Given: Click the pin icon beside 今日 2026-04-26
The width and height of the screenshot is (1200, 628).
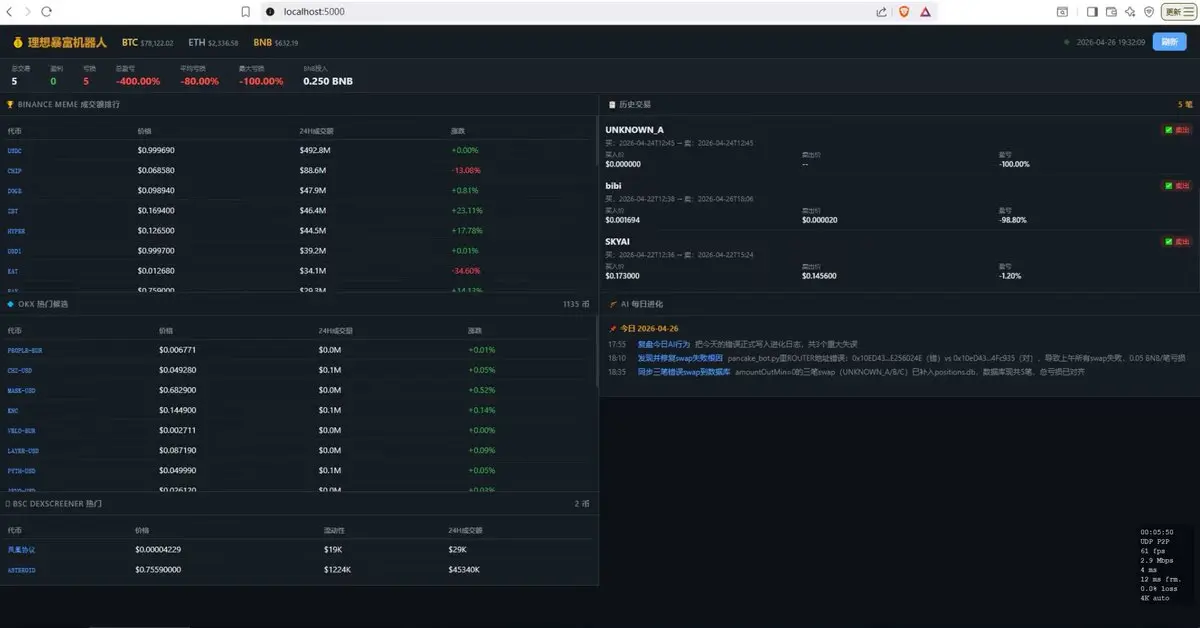Looking at the screenshot, I should pyautogui.click(x=613, y=328).
